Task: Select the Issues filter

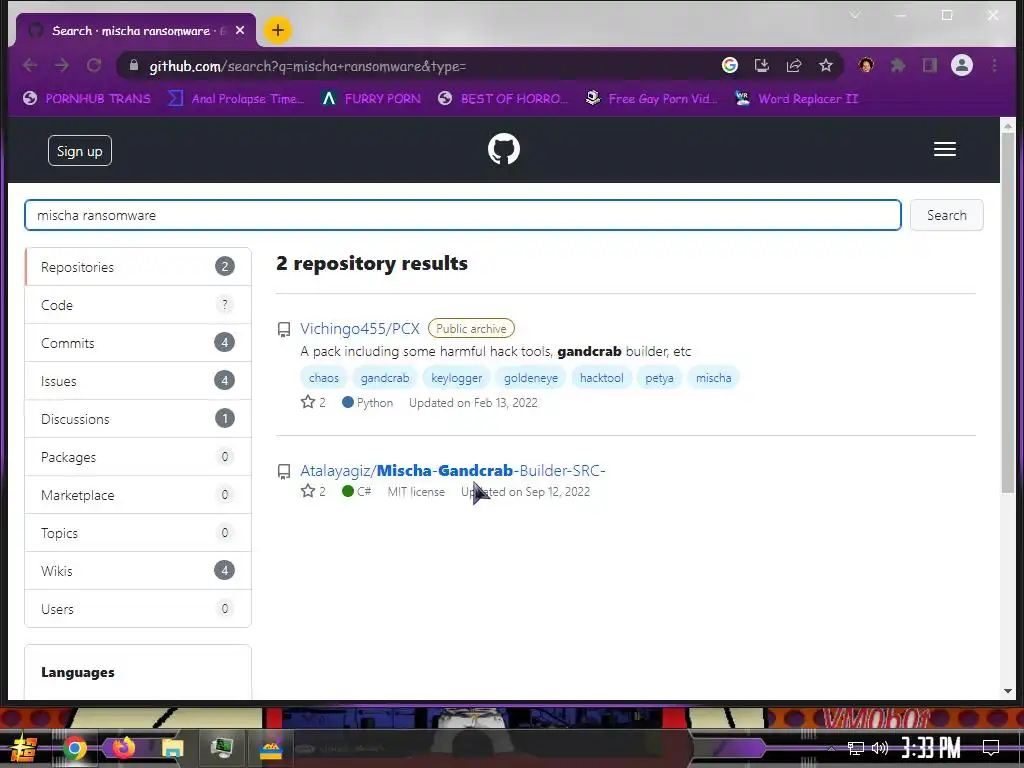Action: point(138,381)
